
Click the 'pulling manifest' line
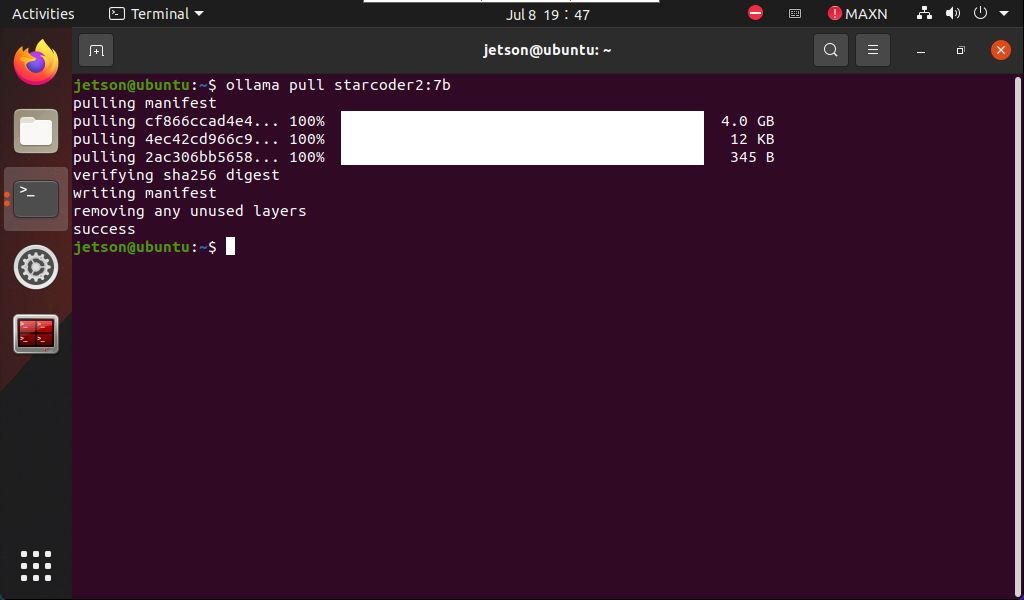point(144,103)
